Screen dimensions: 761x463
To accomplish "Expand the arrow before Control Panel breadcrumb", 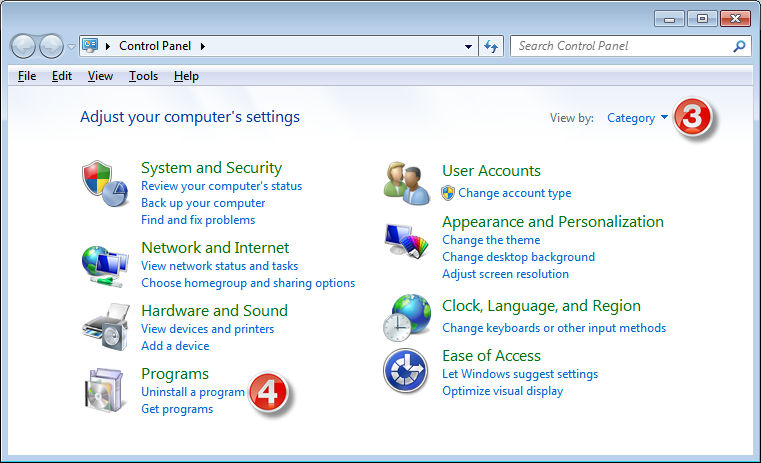I will [x=108, y=46].
